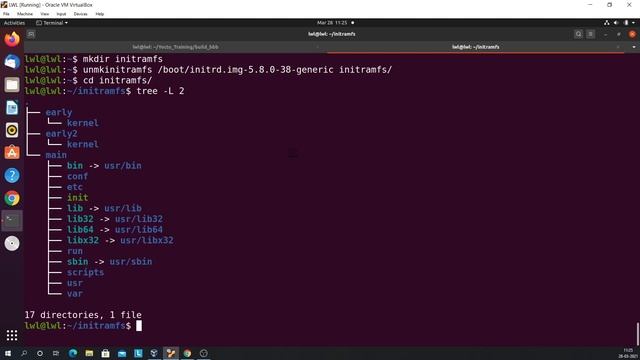
Task: Open the Mail app on taskbar
Action: click(122, 353)
